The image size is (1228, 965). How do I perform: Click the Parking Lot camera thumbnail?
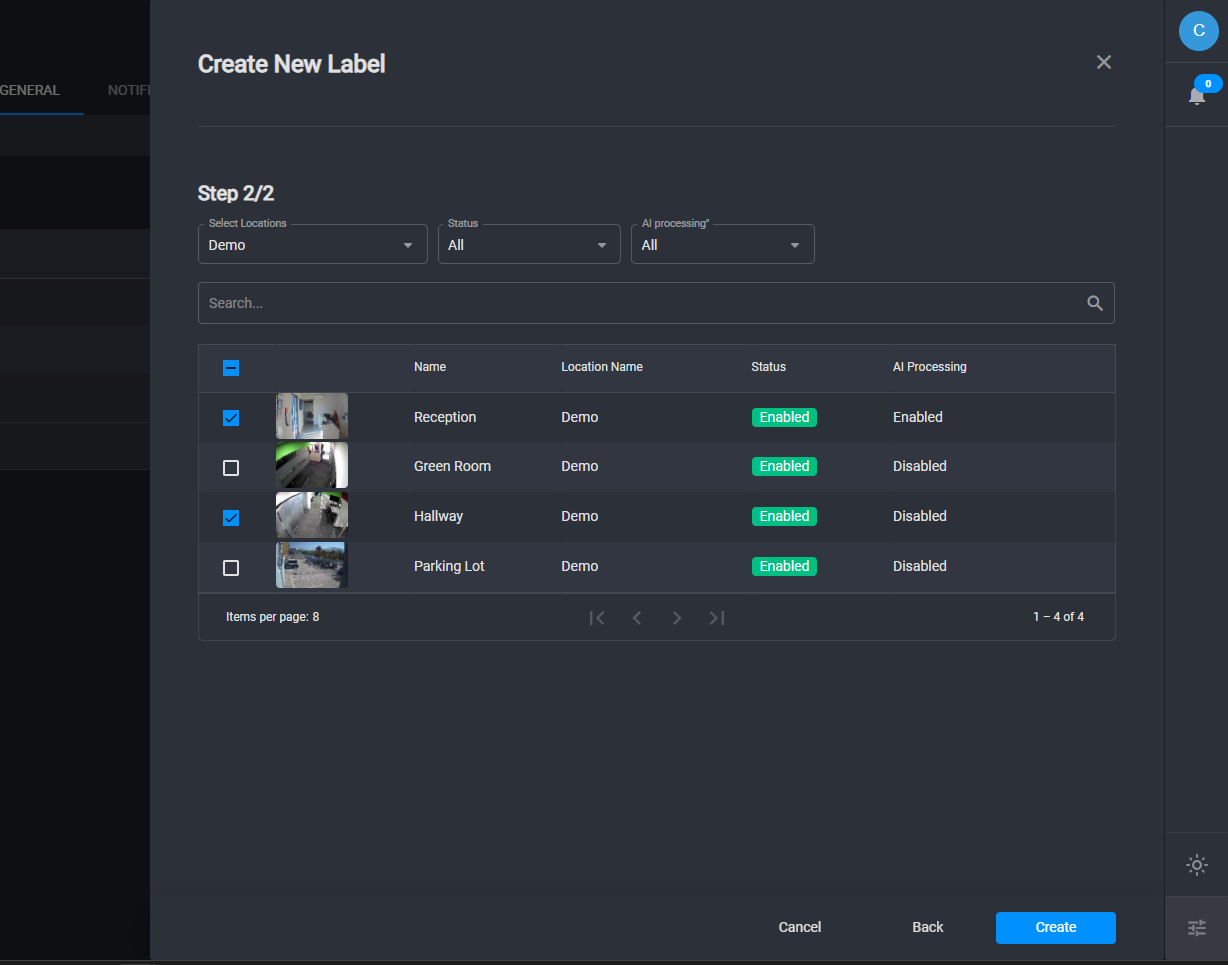(x=312, y=566)
